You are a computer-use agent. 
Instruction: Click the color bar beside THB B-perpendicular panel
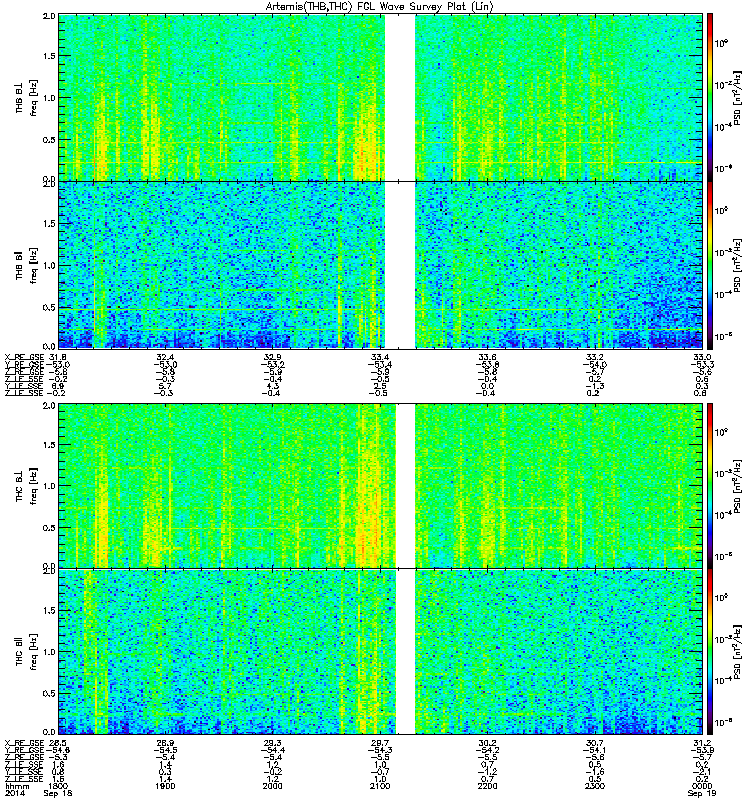point(709,97)
